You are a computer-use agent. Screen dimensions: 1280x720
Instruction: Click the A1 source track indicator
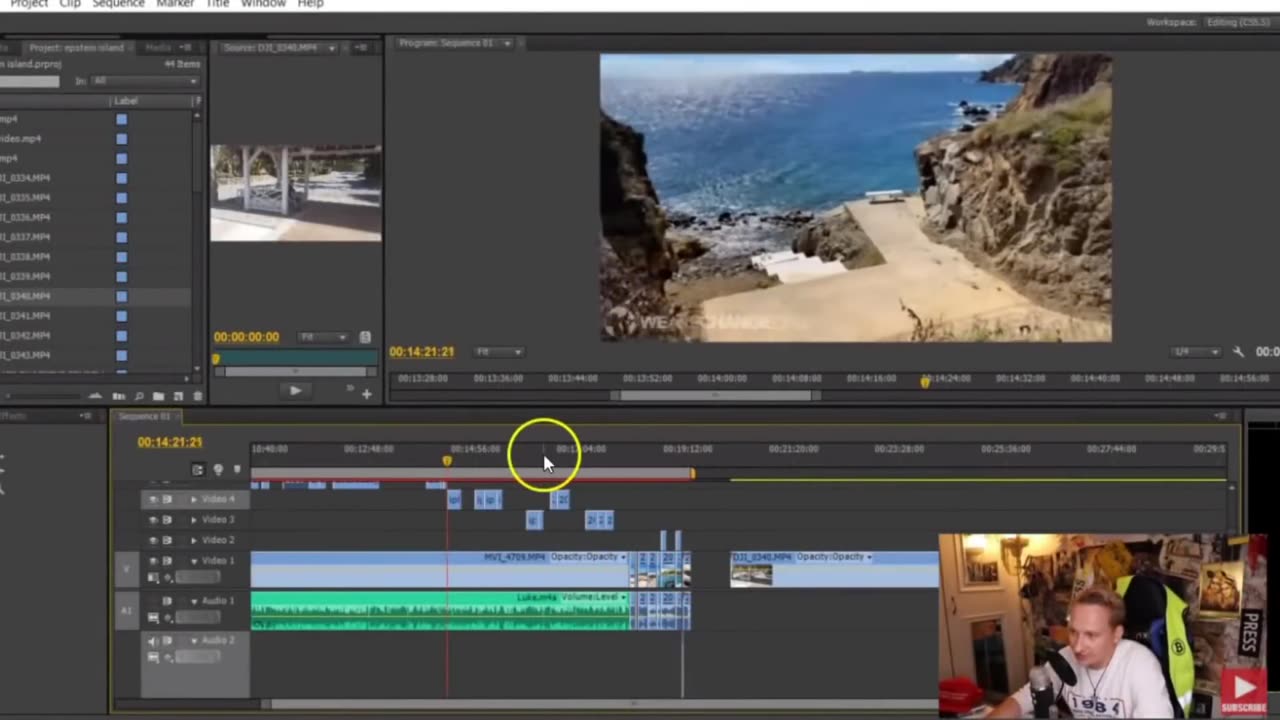click(126, 610)
